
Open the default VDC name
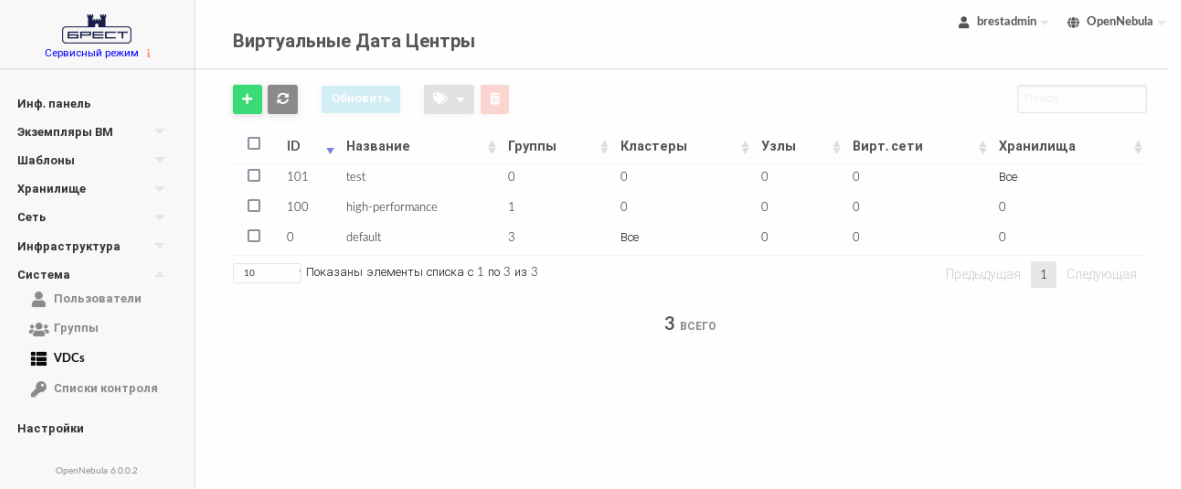(x=364, y=237)
